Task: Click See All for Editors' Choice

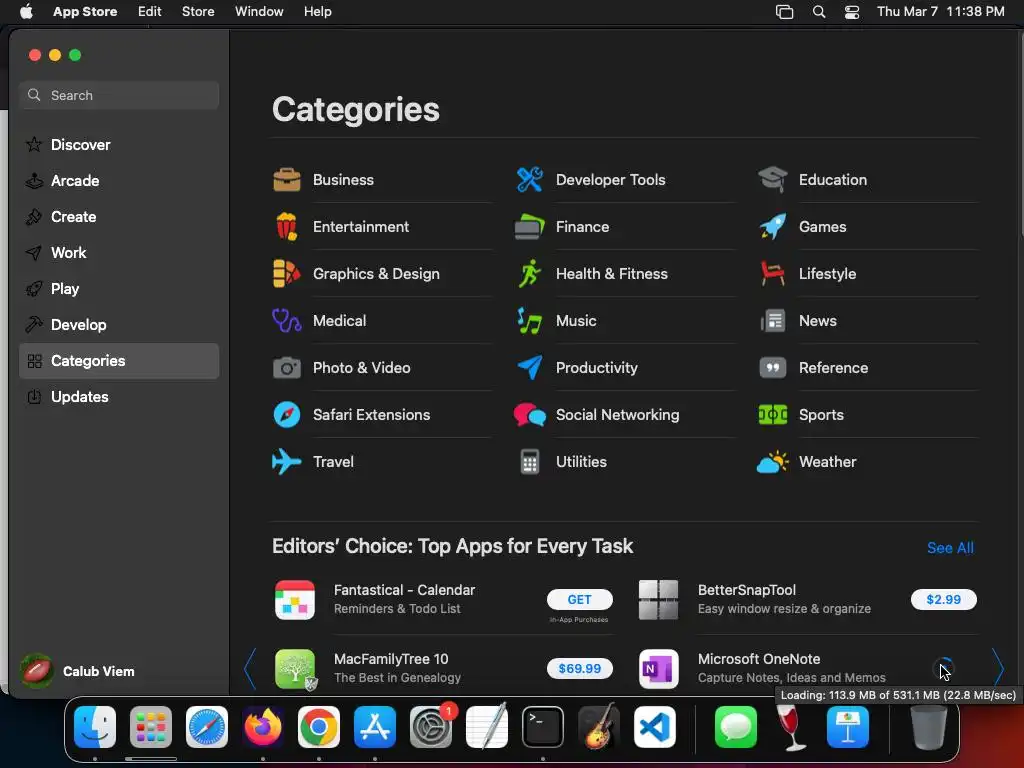Action: (x=950, y=548)
